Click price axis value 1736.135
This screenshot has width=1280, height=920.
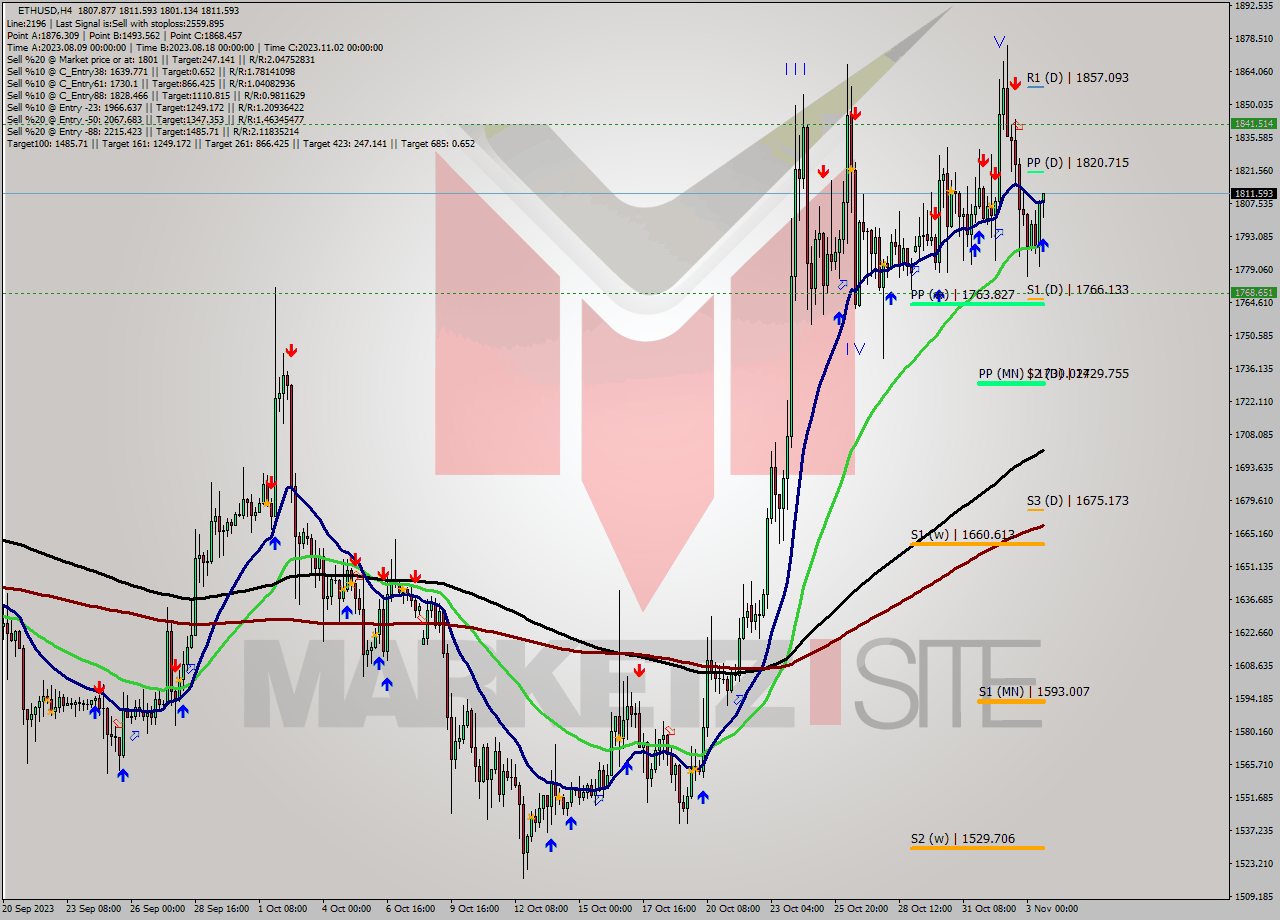pos(1253,369)
